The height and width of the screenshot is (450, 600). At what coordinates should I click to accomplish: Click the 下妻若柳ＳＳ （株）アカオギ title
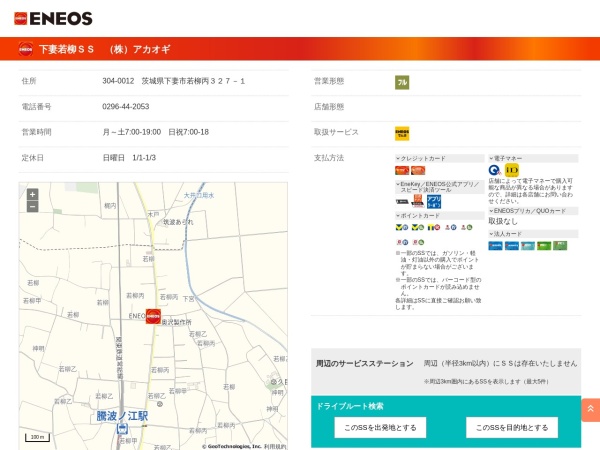tap(104, 49)
